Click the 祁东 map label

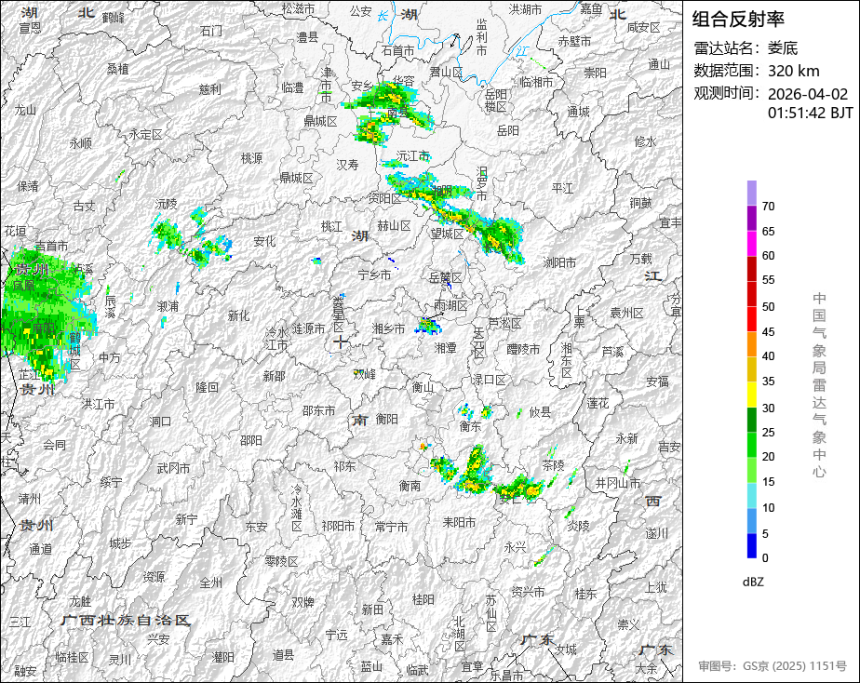pos(345,466)
